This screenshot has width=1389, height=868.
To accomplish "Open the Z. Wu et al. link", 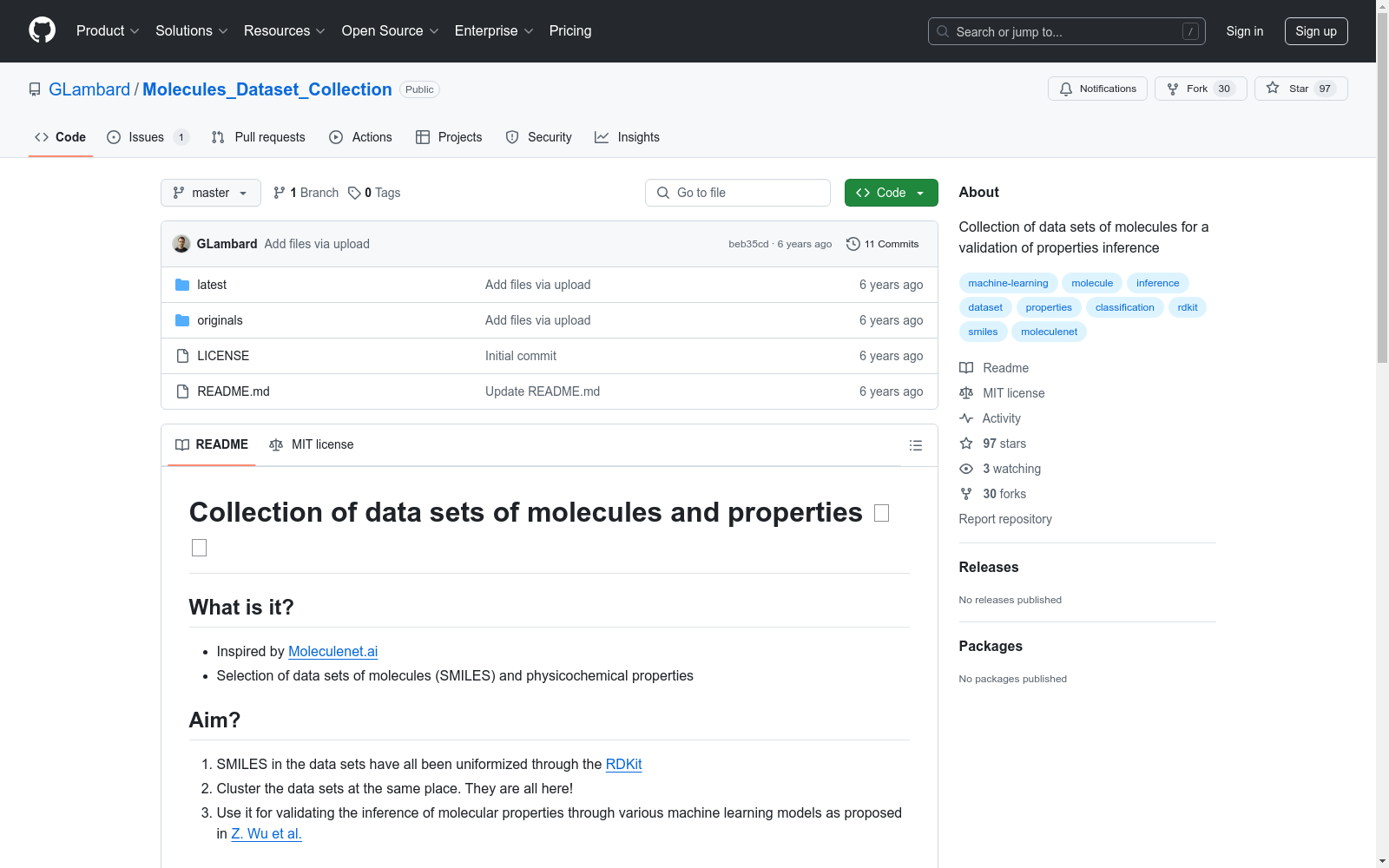I will click(267, 833).
